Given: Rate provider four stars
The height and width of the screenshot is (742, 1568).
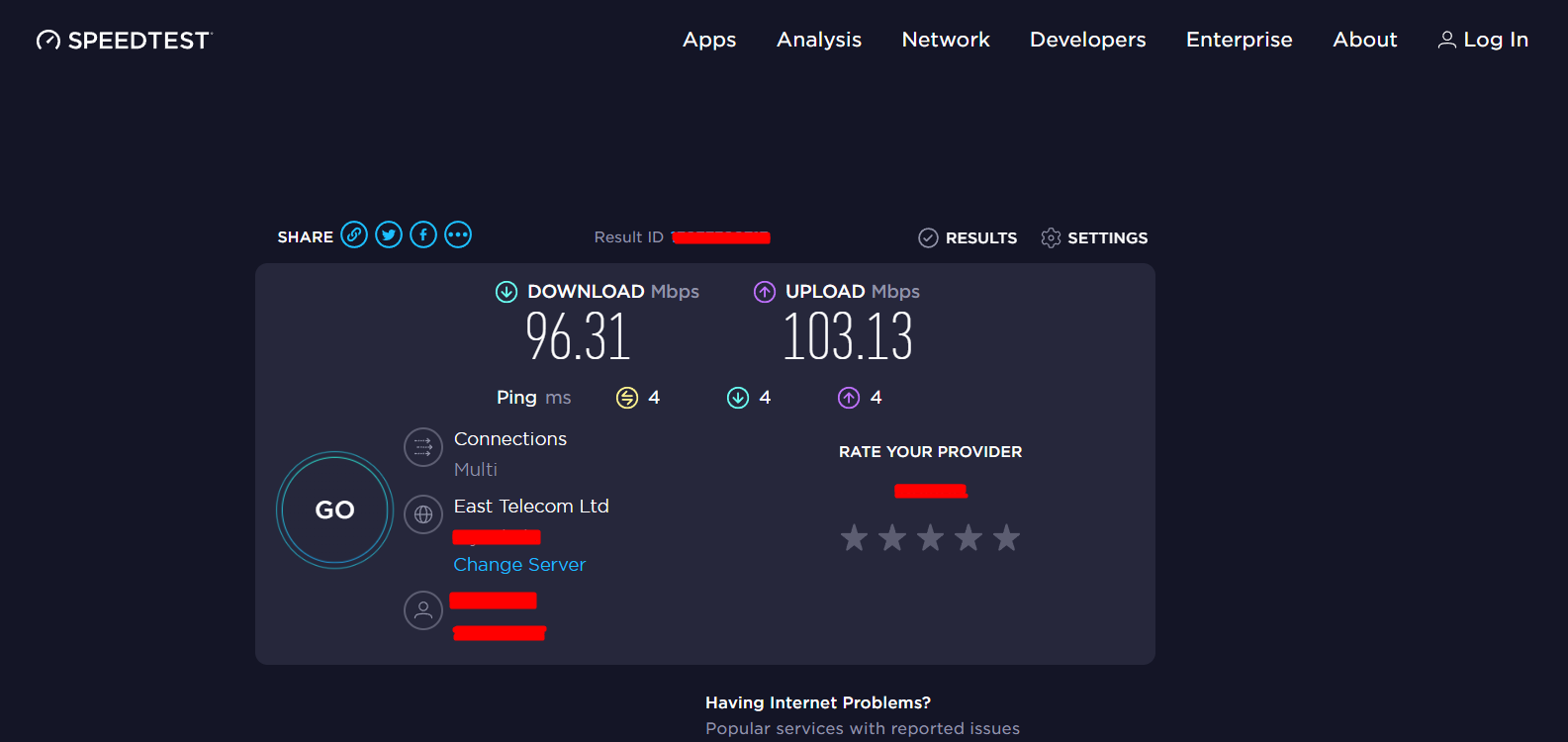Looking at the screenshot, I should (968, 538).
